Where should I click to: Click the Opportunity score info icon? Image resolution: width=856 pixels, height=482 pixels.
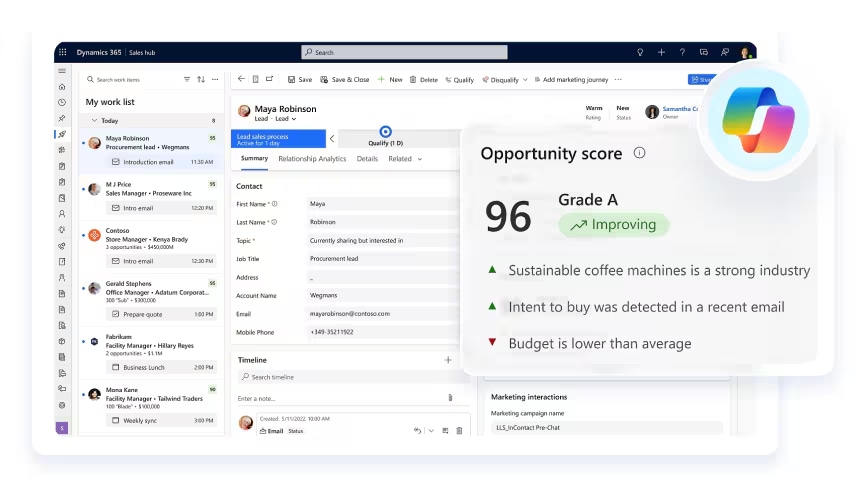(640, 153)
